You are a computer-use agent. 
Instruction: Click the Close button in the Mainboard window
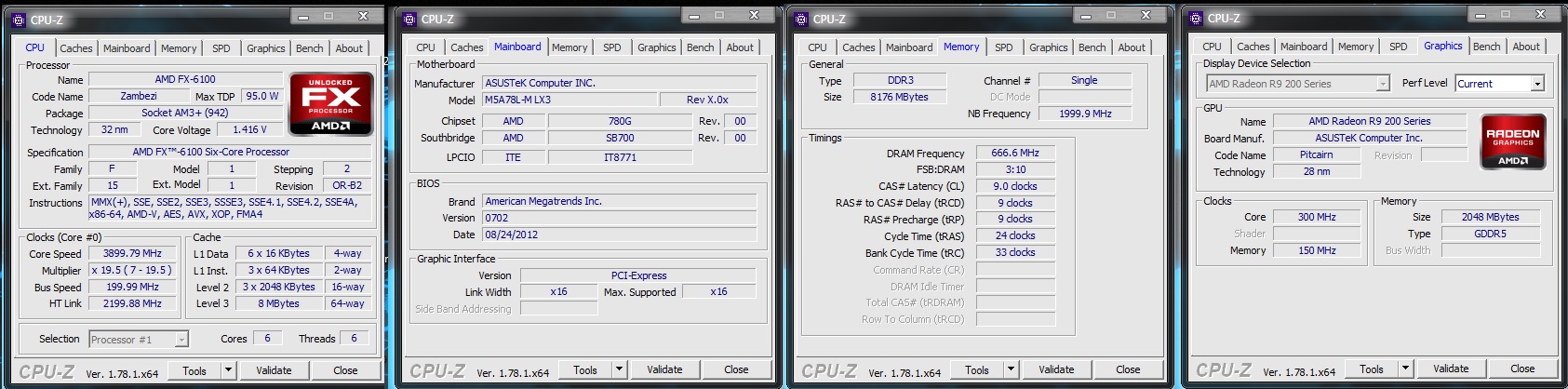[x=736, y=369]
